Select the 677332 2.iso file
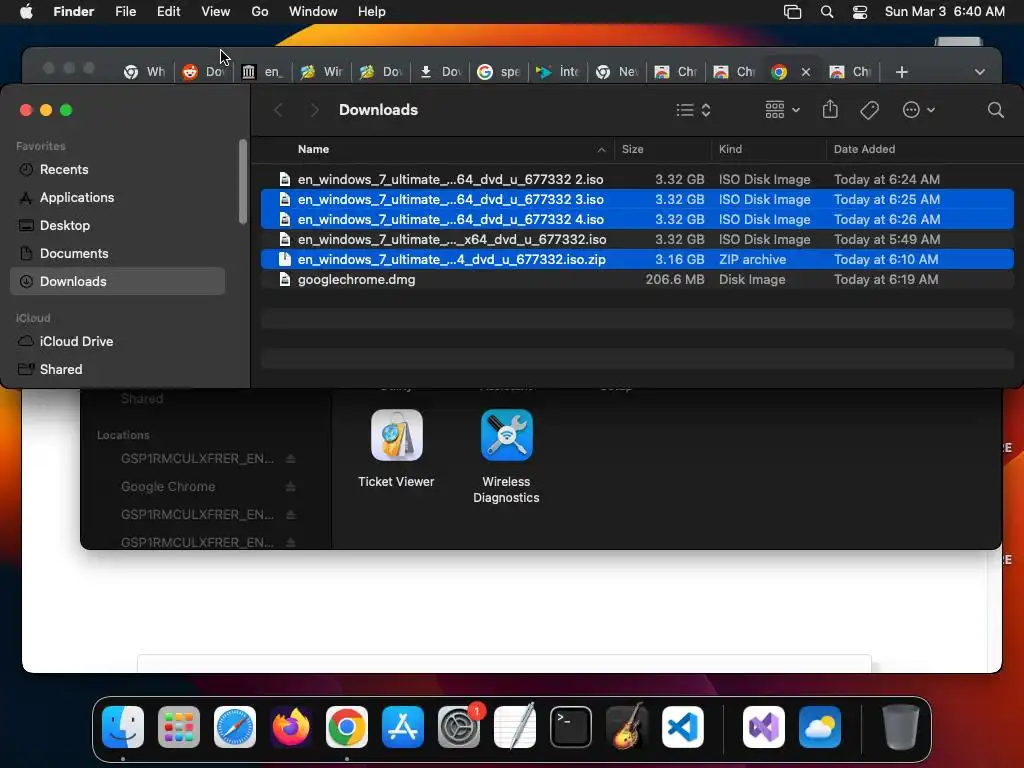 [x=637, y=180]
